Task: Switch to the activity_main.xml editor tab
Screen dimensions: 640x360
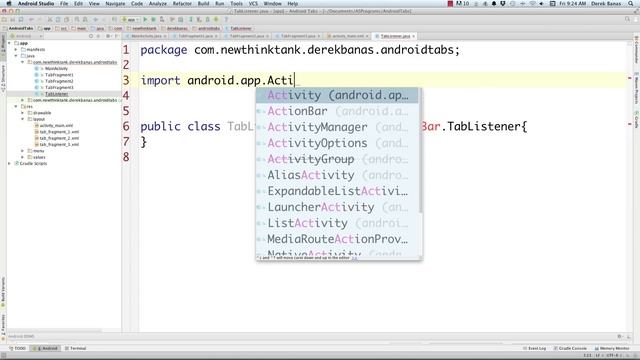Action: [348, 36]
